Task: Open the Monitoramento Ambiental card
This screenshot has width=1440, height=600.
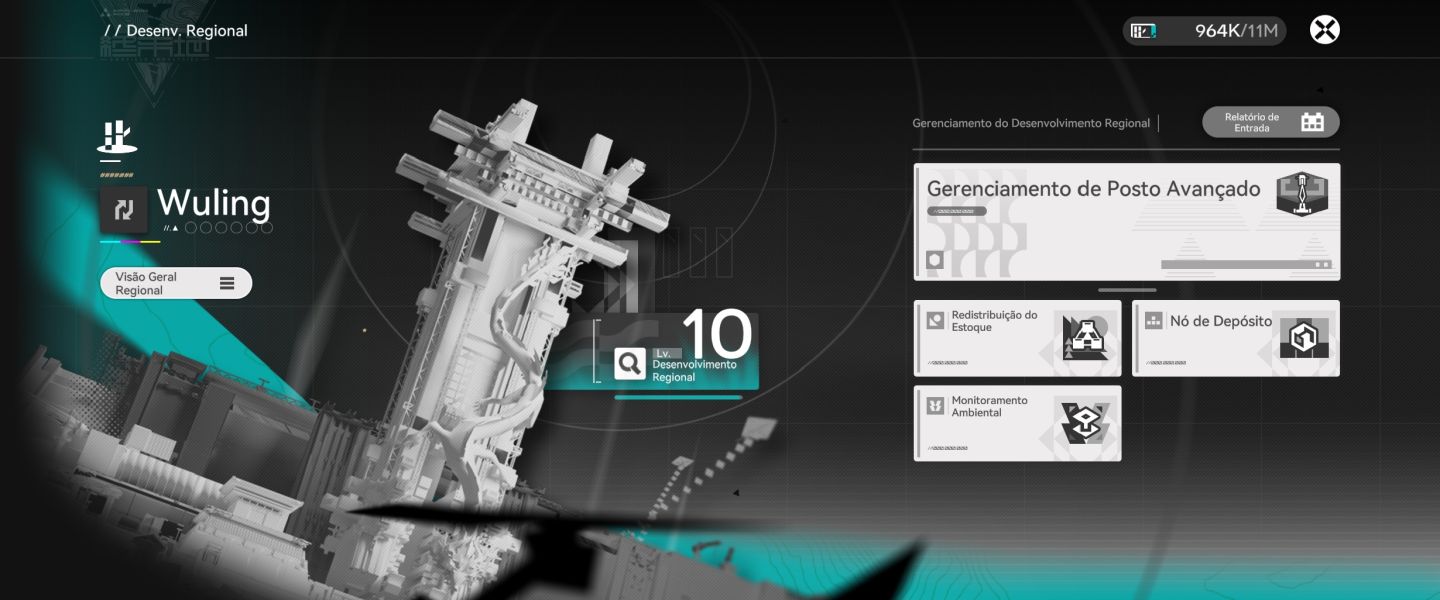Action: pos(1018,424)
